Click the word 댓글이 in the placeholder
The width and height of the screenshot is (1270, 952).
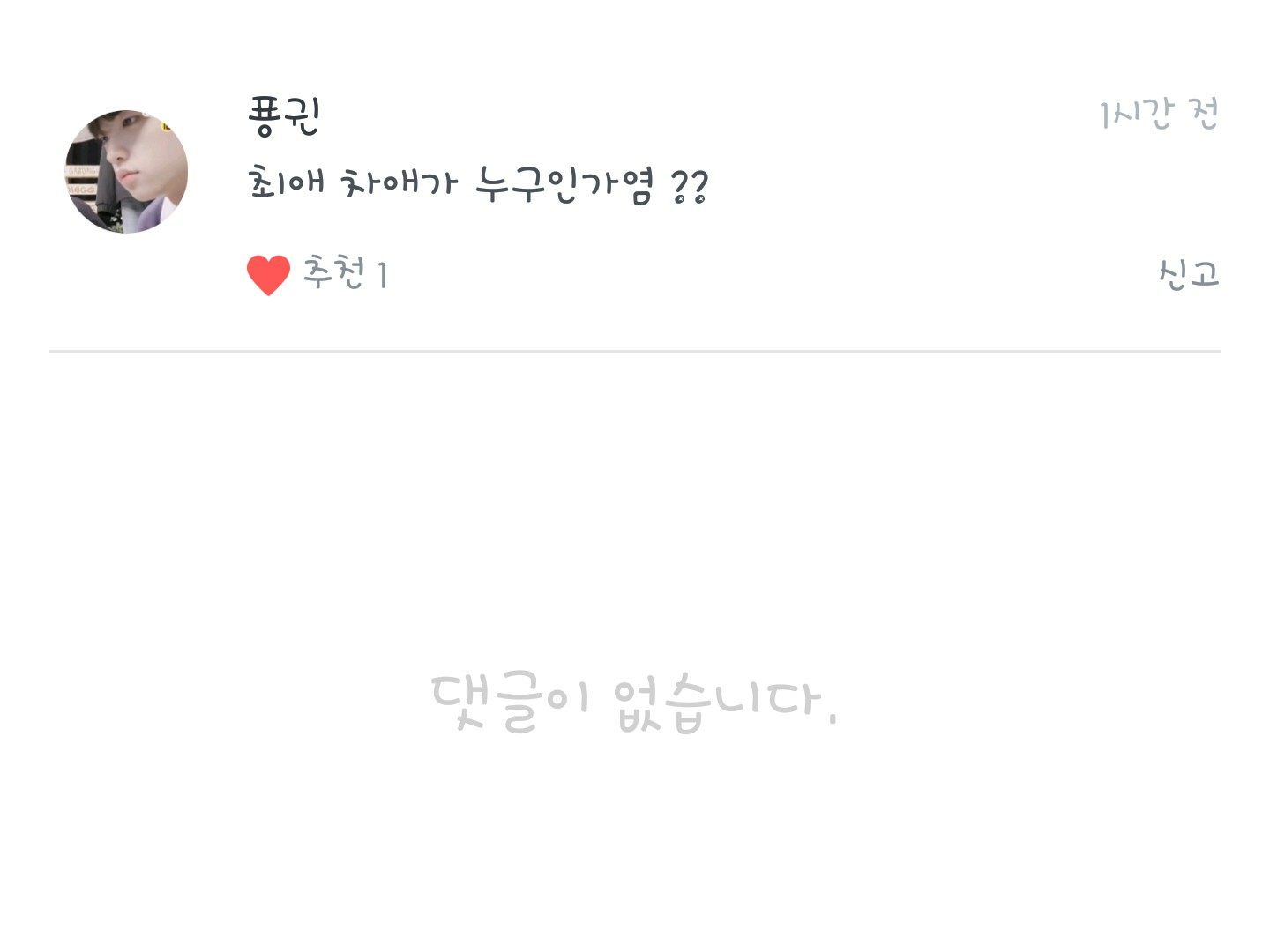click(510, 703)
